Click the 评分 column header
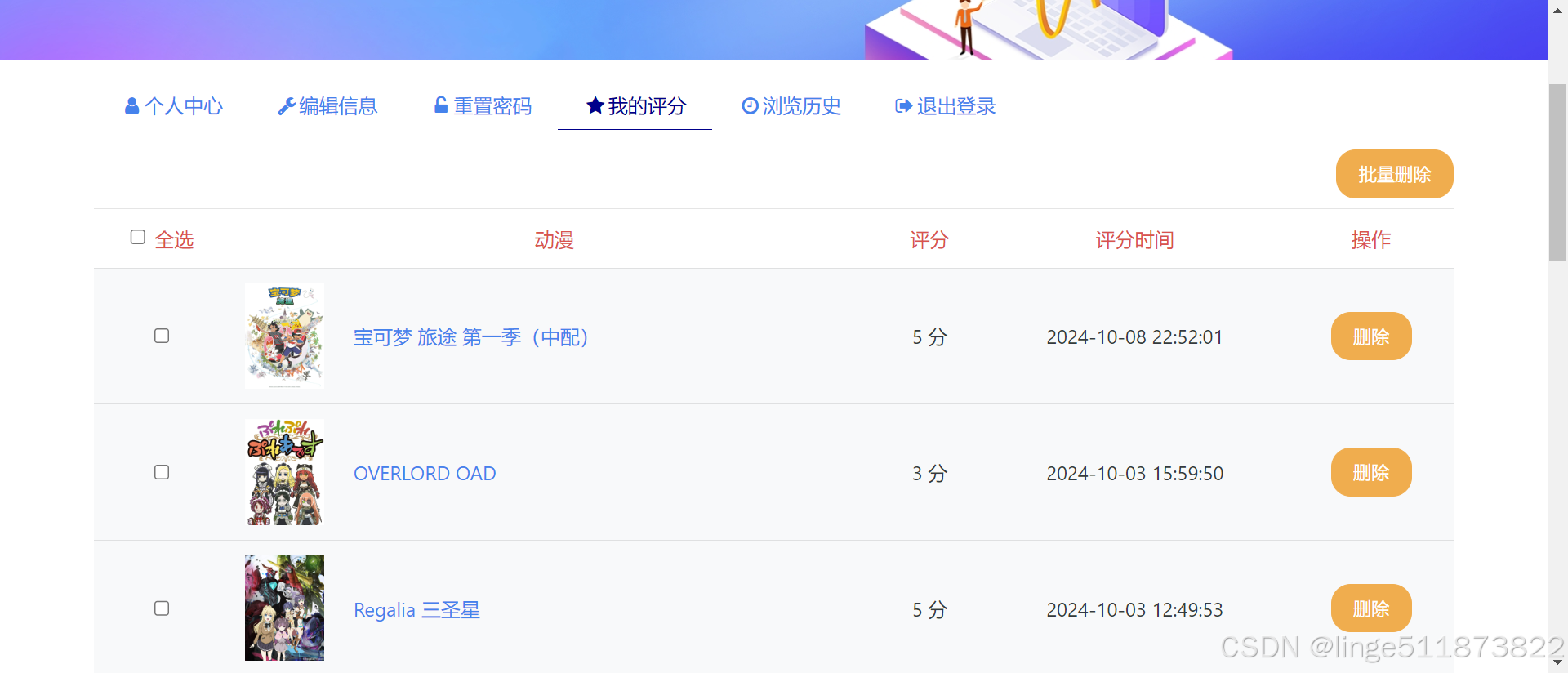This screenshot has width=1568, height=673. tap(929, 240)
